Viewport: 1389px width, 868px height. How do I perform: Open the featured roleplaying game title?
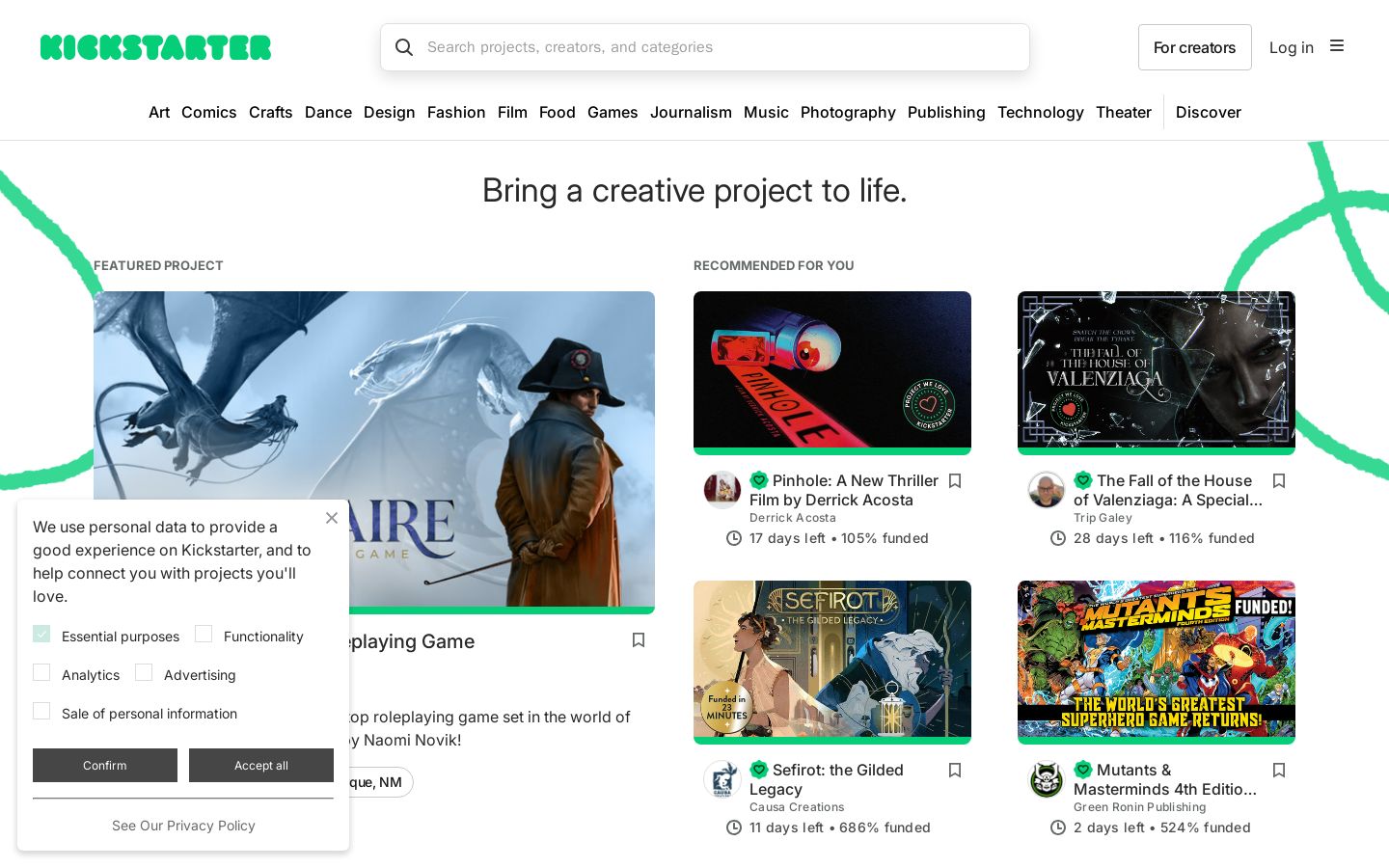pos(411,641)
